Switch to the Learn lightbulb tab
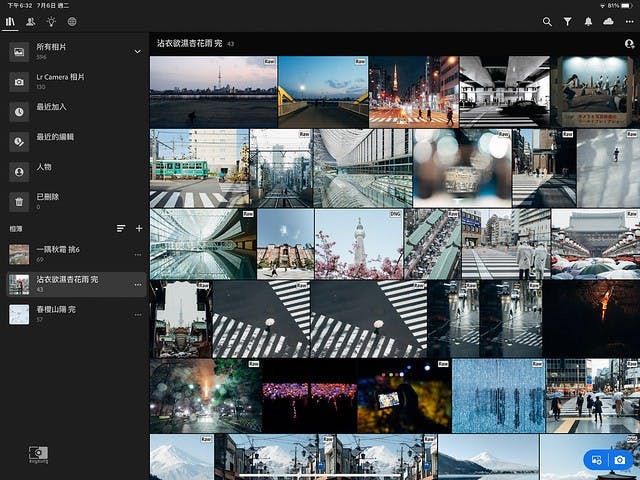 [51, 21]
